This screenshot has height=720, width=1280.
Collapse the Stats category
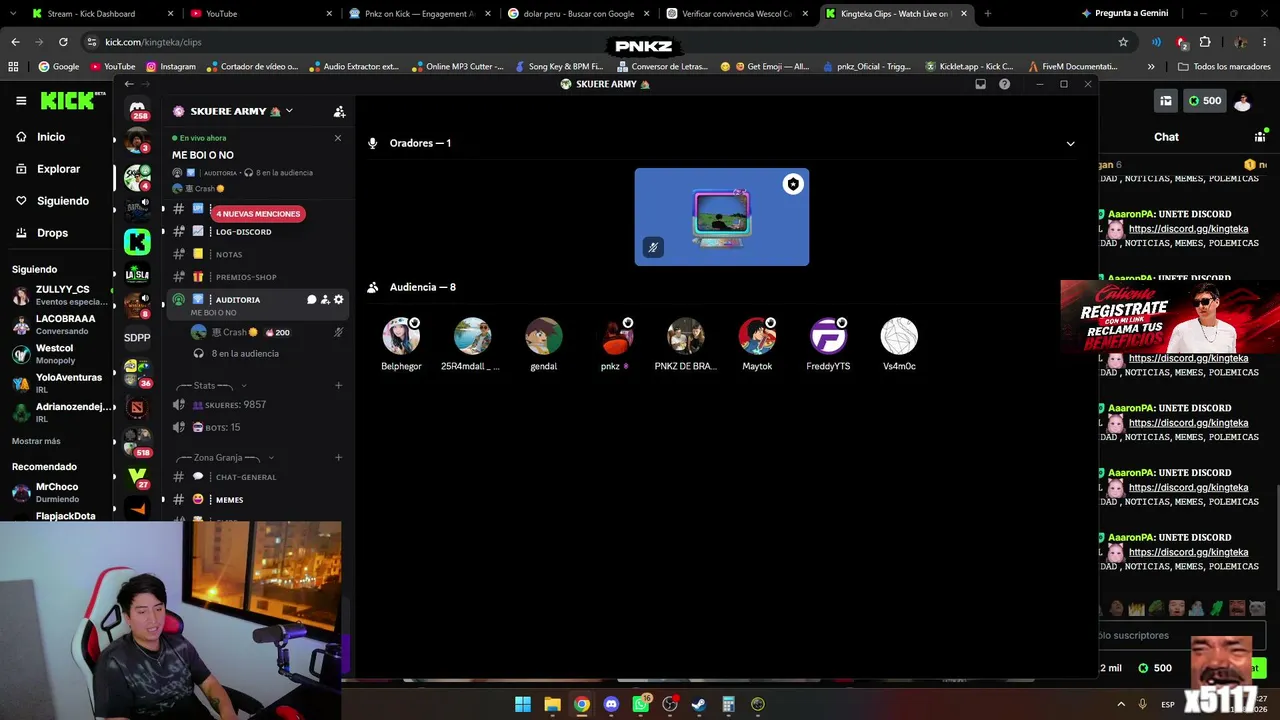click(x=210, y=385)
